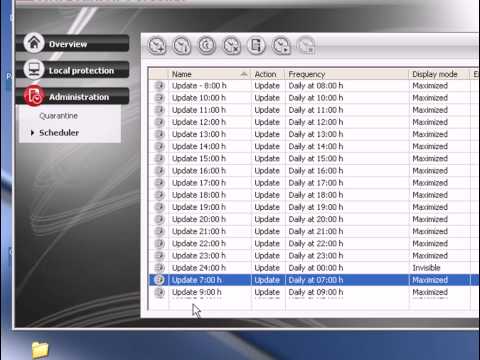Click the Maximized cell in the Update 15:00 h row
Viewport: 480px width, 360px height.
coord(430,159)
